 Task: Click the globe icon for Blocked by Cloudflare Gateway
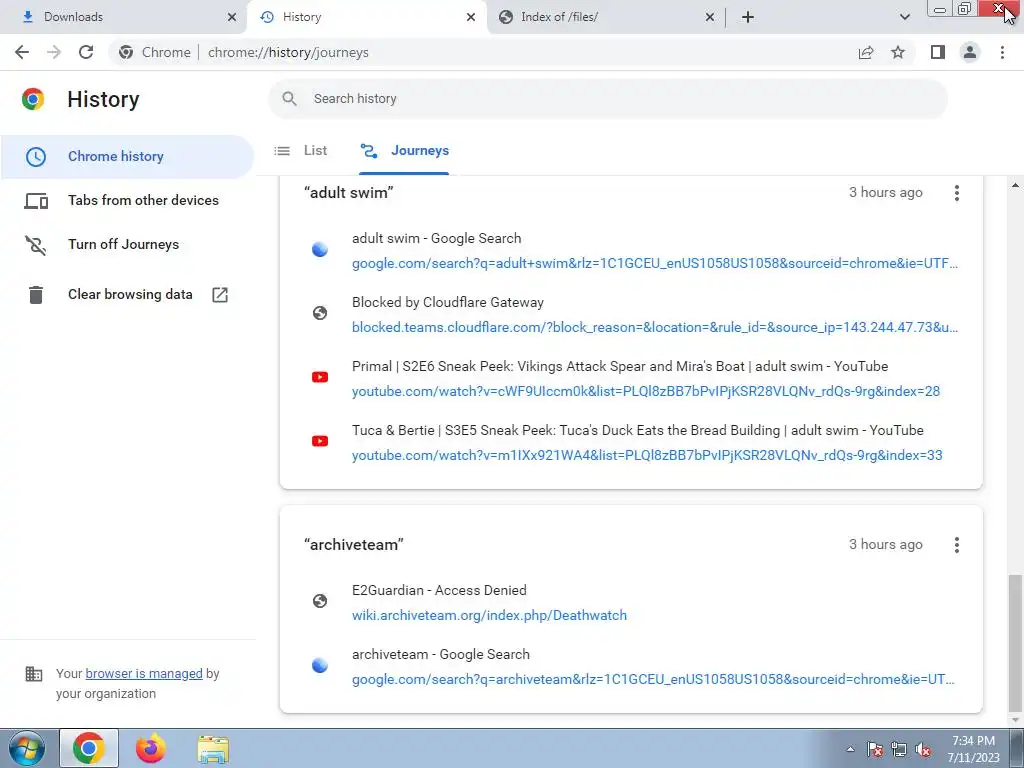(320, 313)
